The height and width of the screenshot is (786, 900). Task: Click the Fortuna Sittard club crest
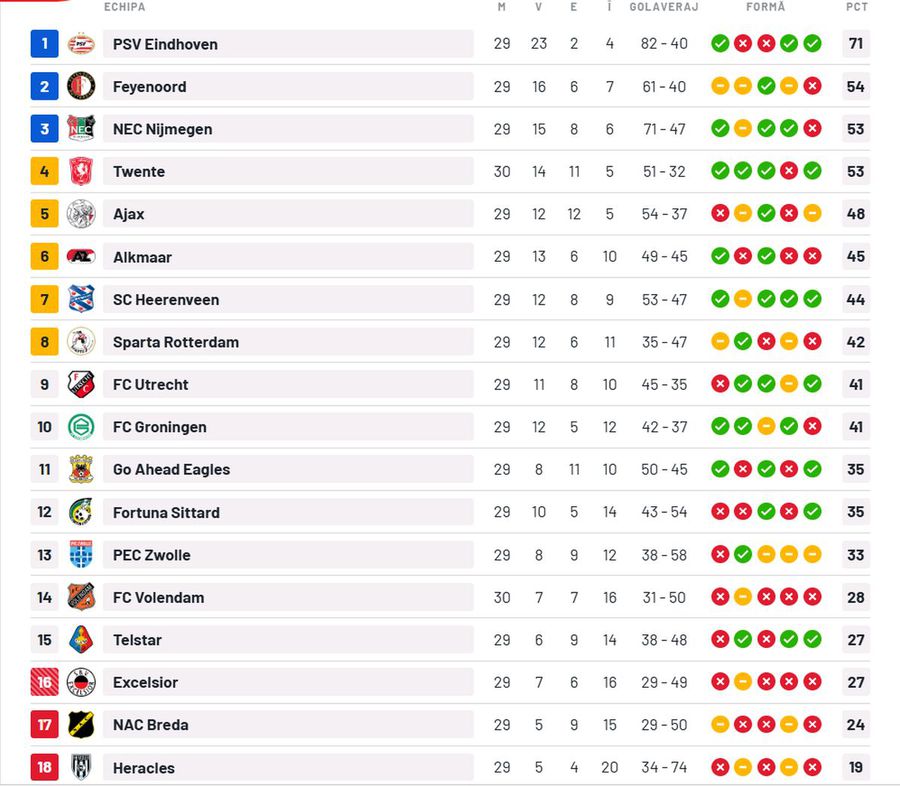coord(81,512)
